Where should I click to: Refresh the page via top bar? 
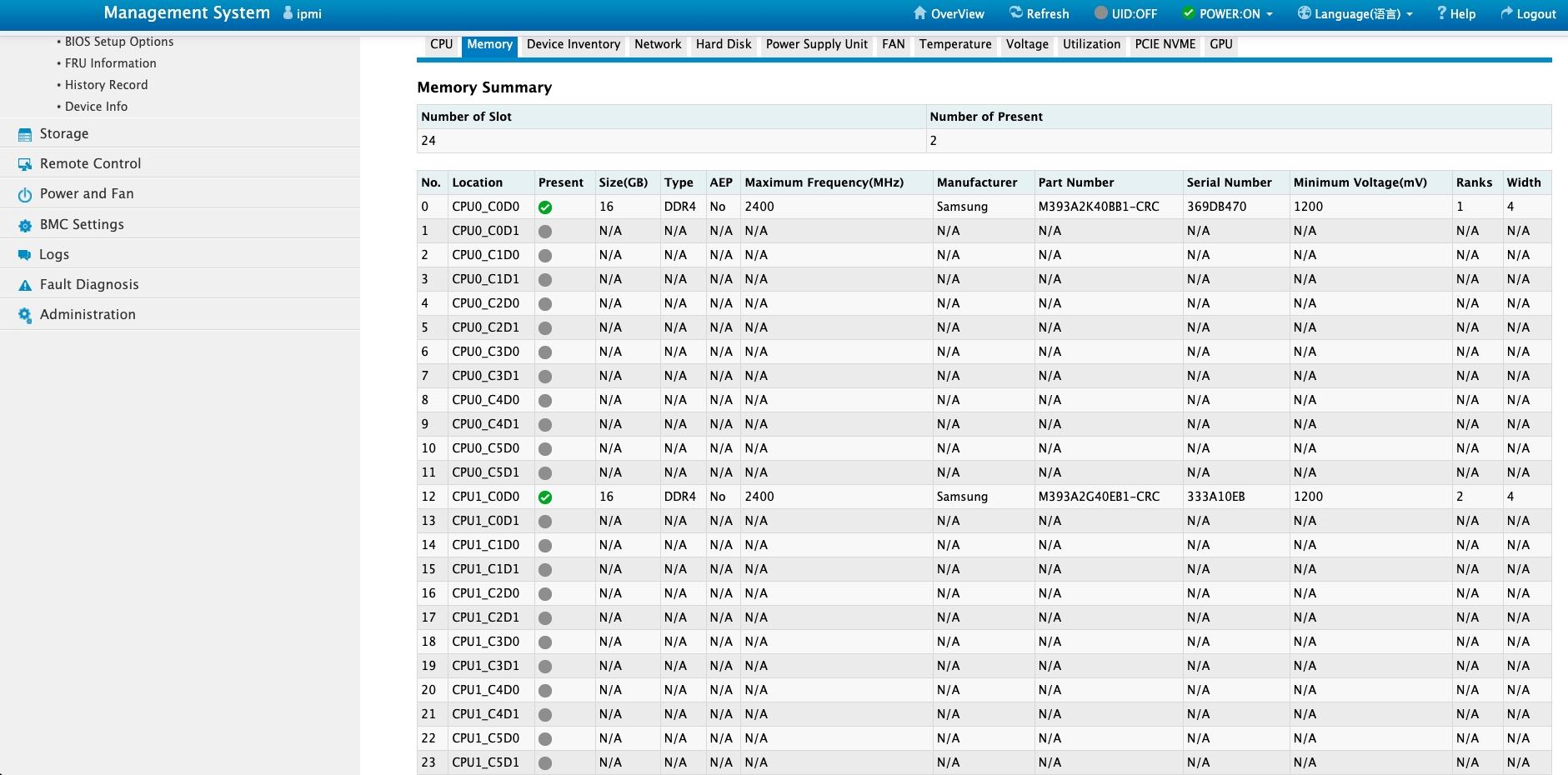point(1039,13)
